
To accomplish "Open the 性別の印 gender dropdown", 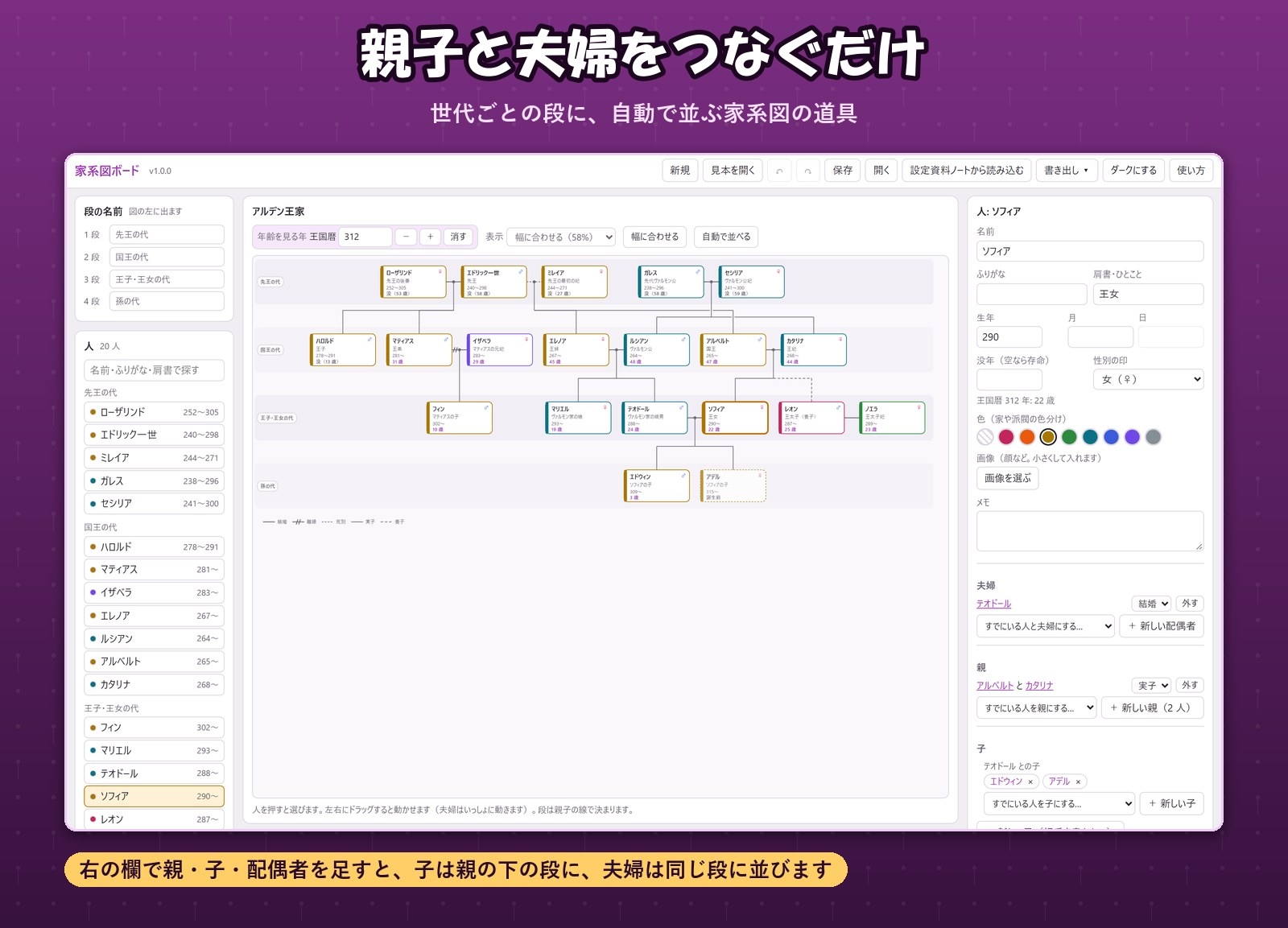I will click(1148, 379).
